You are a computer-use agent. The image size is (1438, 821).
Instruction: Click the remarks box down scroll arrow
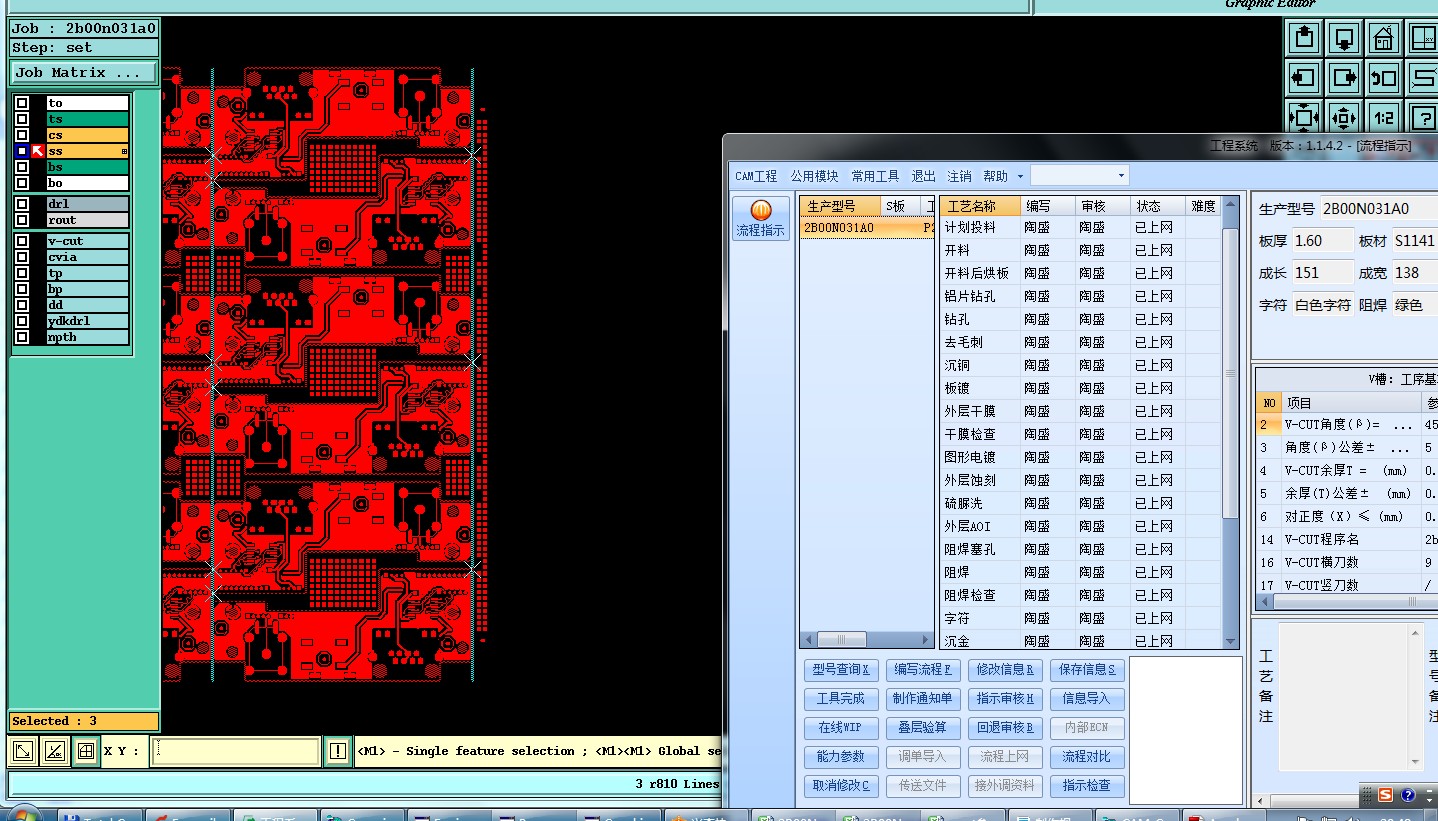1415,762
